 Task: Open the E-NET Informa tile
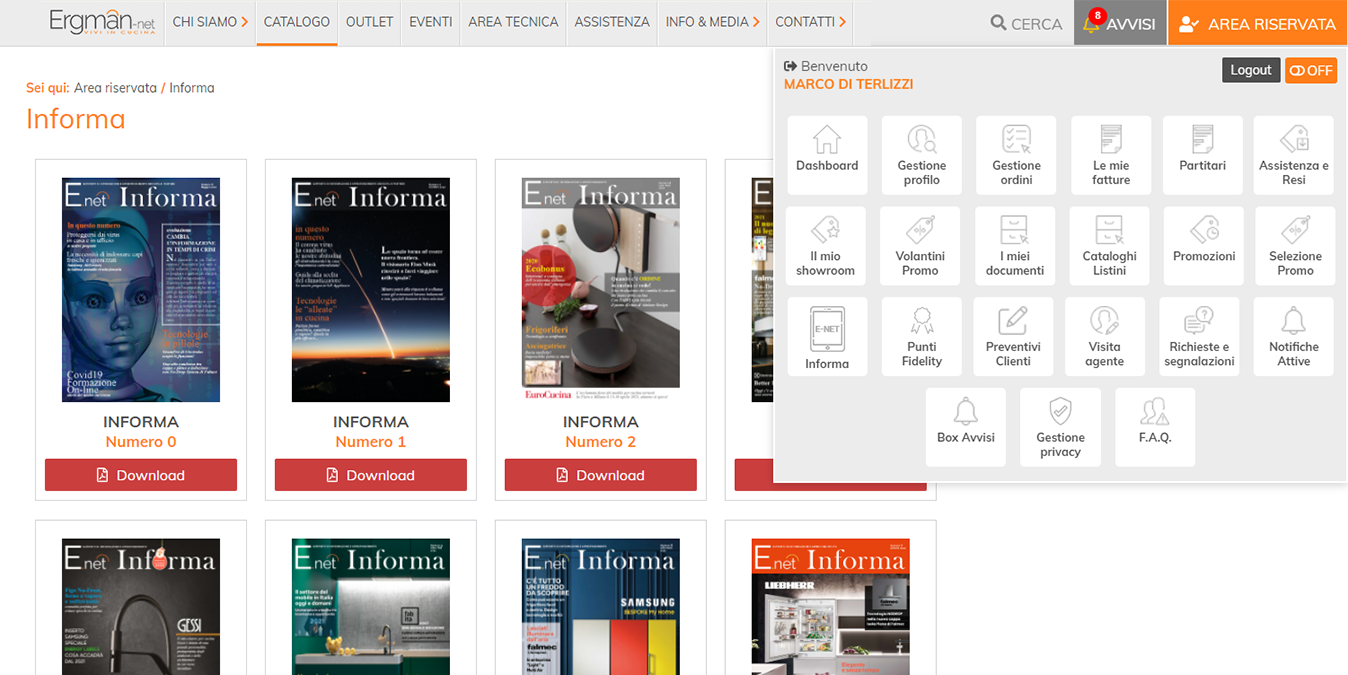point(827,336)
